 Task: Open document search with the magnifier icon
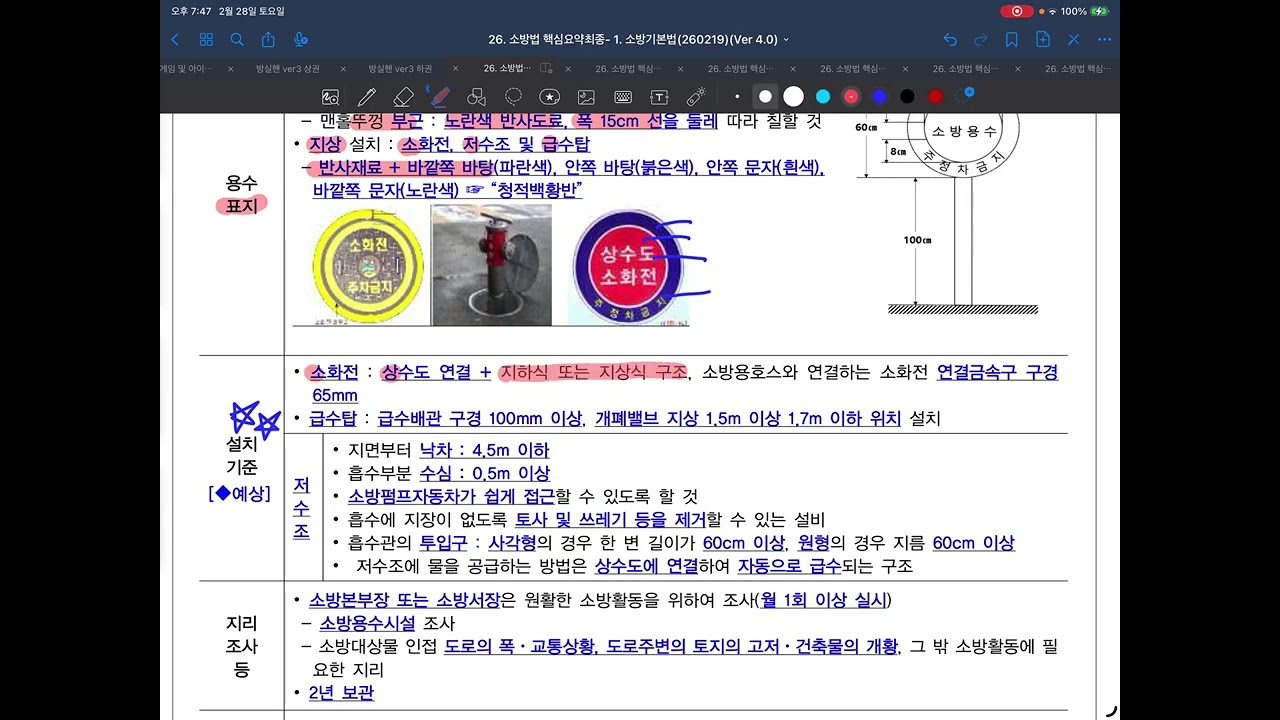point(237,40)
